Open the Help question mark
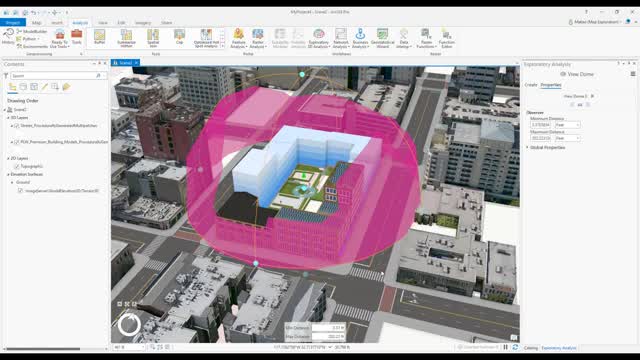 (x=586, y=12)
